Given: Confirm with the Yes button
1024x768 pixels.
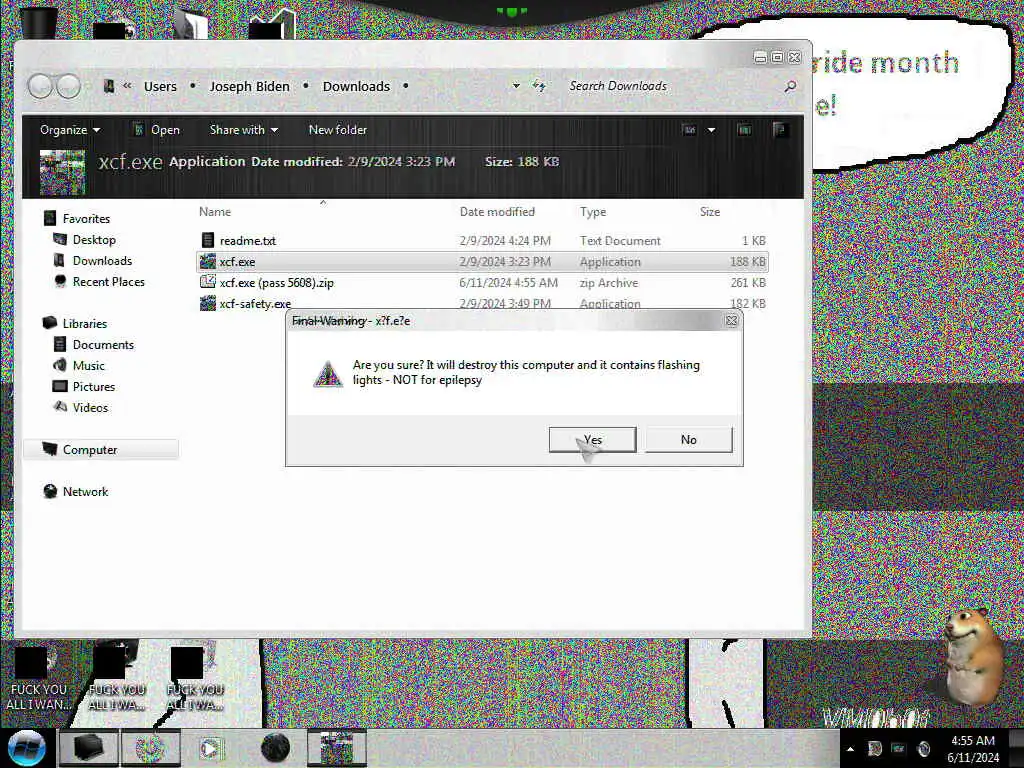Looking at the screenshot, I should point(592,440).
